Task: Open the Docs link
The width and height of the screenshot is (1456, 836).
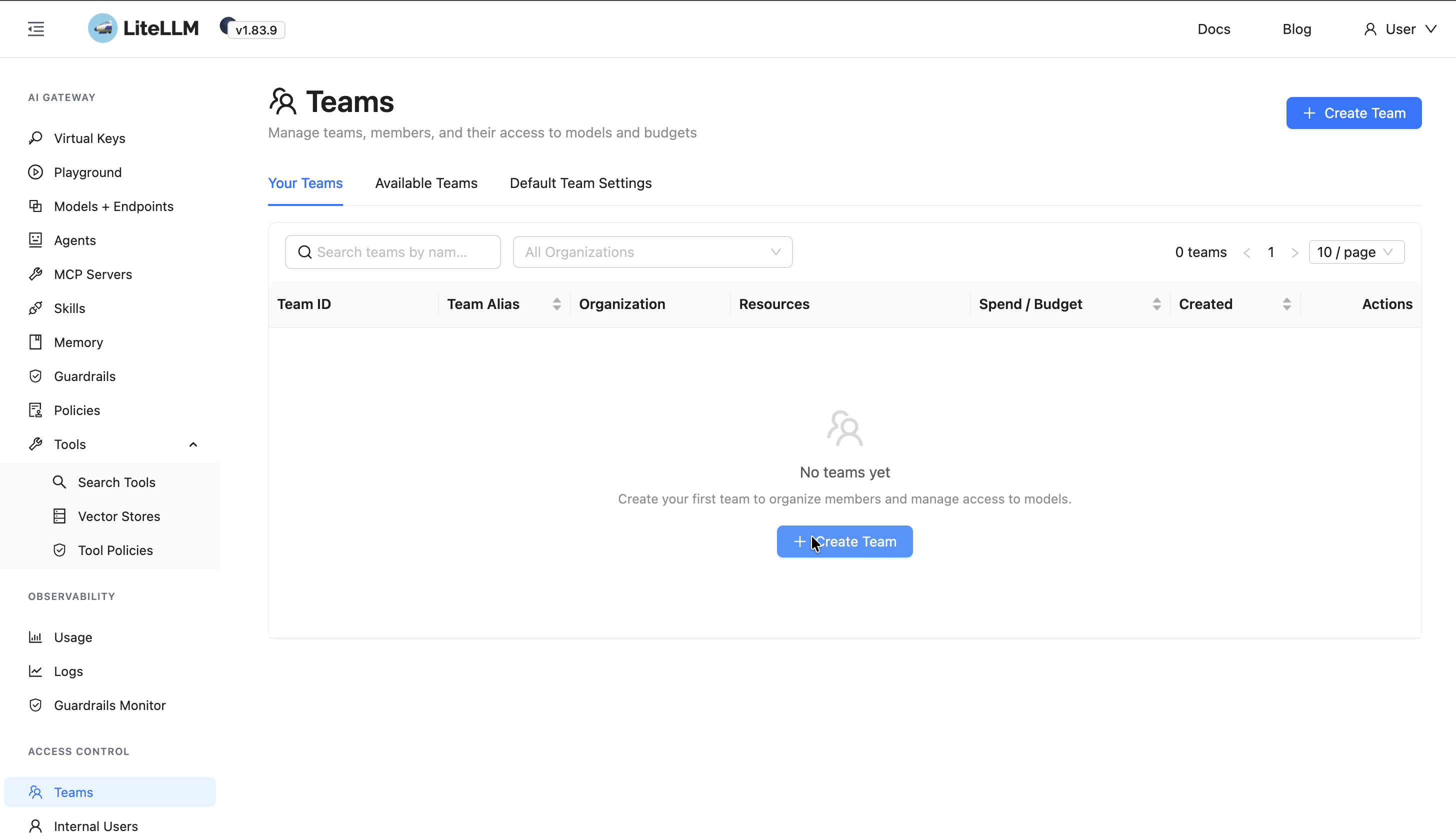Action: point(1213,29)
